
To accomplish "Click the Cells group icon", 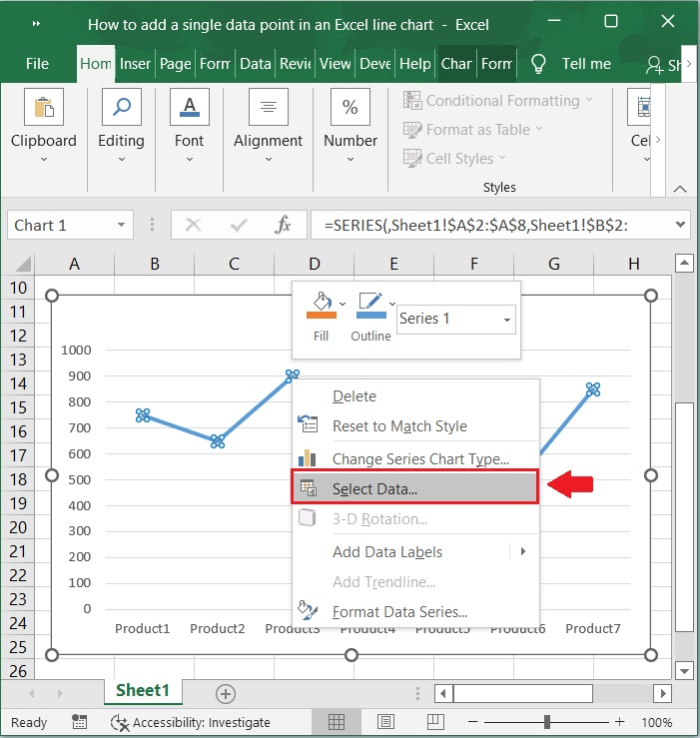I will [640, 107].
